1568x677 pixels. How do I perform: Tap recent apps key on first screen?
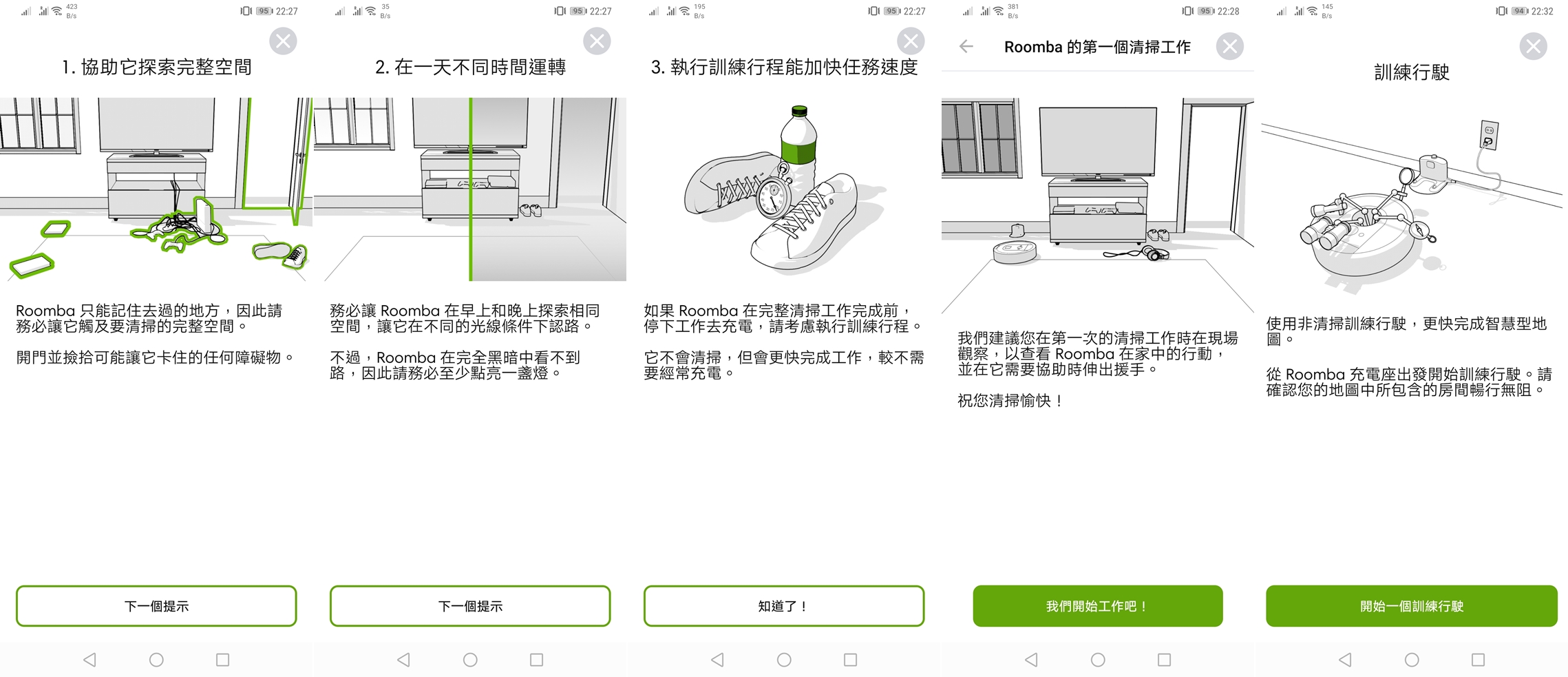click(222, 660)
